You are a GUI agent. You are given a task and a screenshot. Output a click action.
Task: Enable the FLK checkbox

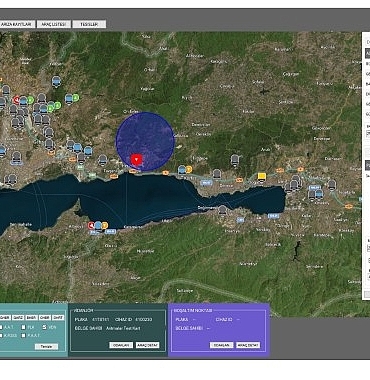click(23, 327)
